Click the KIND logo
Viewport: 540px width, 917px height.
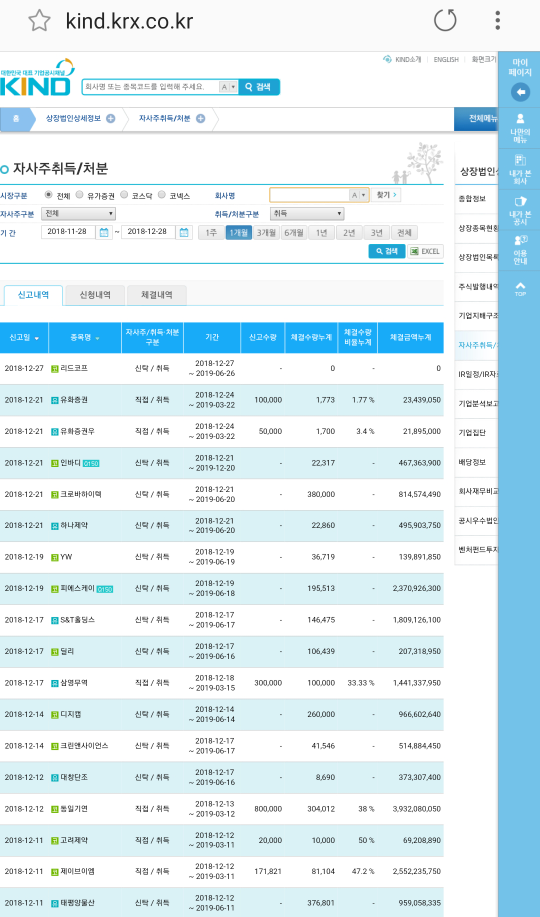pyautogui.click(x=36, y=78)
